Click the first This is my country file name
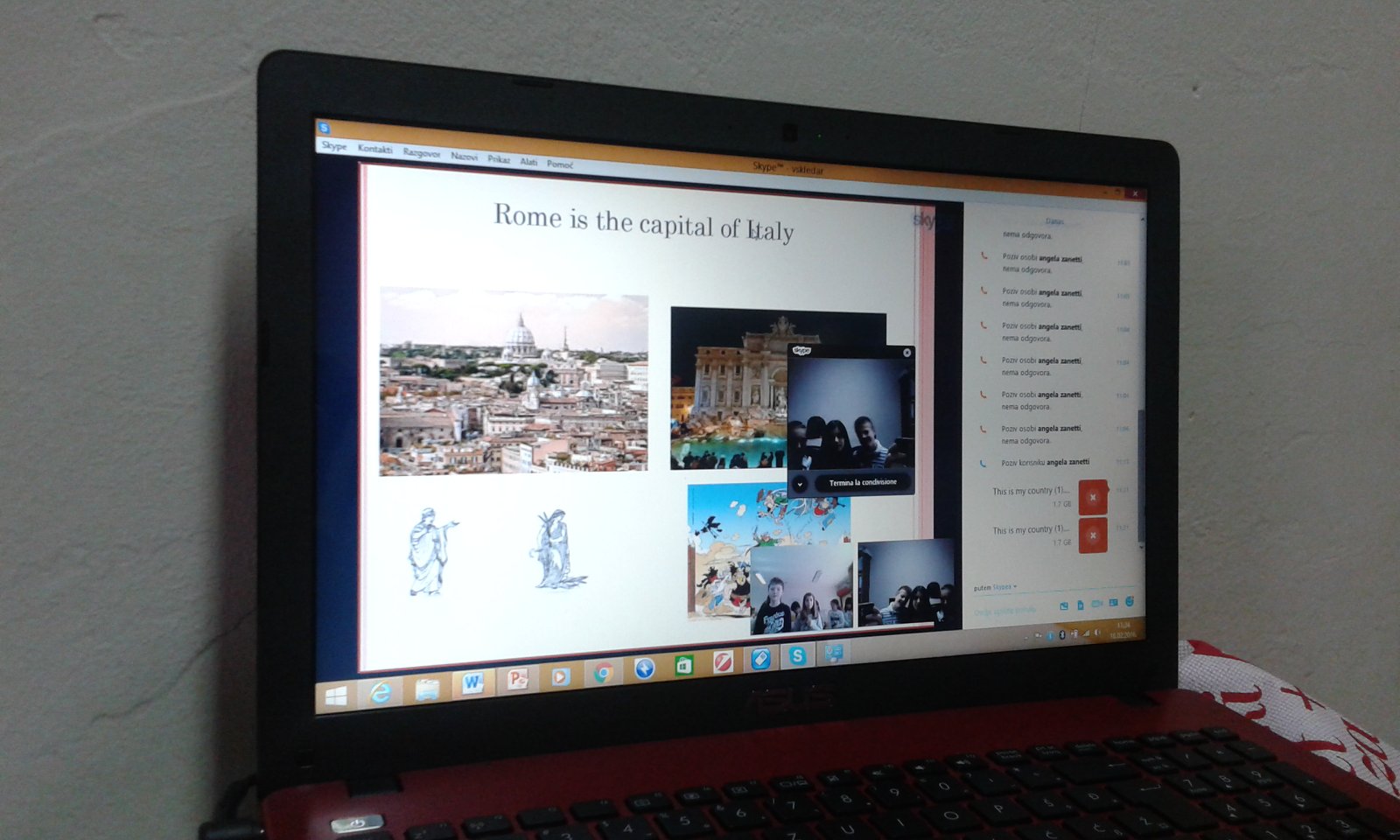1400x840 pixels. tap(1031, 491)
